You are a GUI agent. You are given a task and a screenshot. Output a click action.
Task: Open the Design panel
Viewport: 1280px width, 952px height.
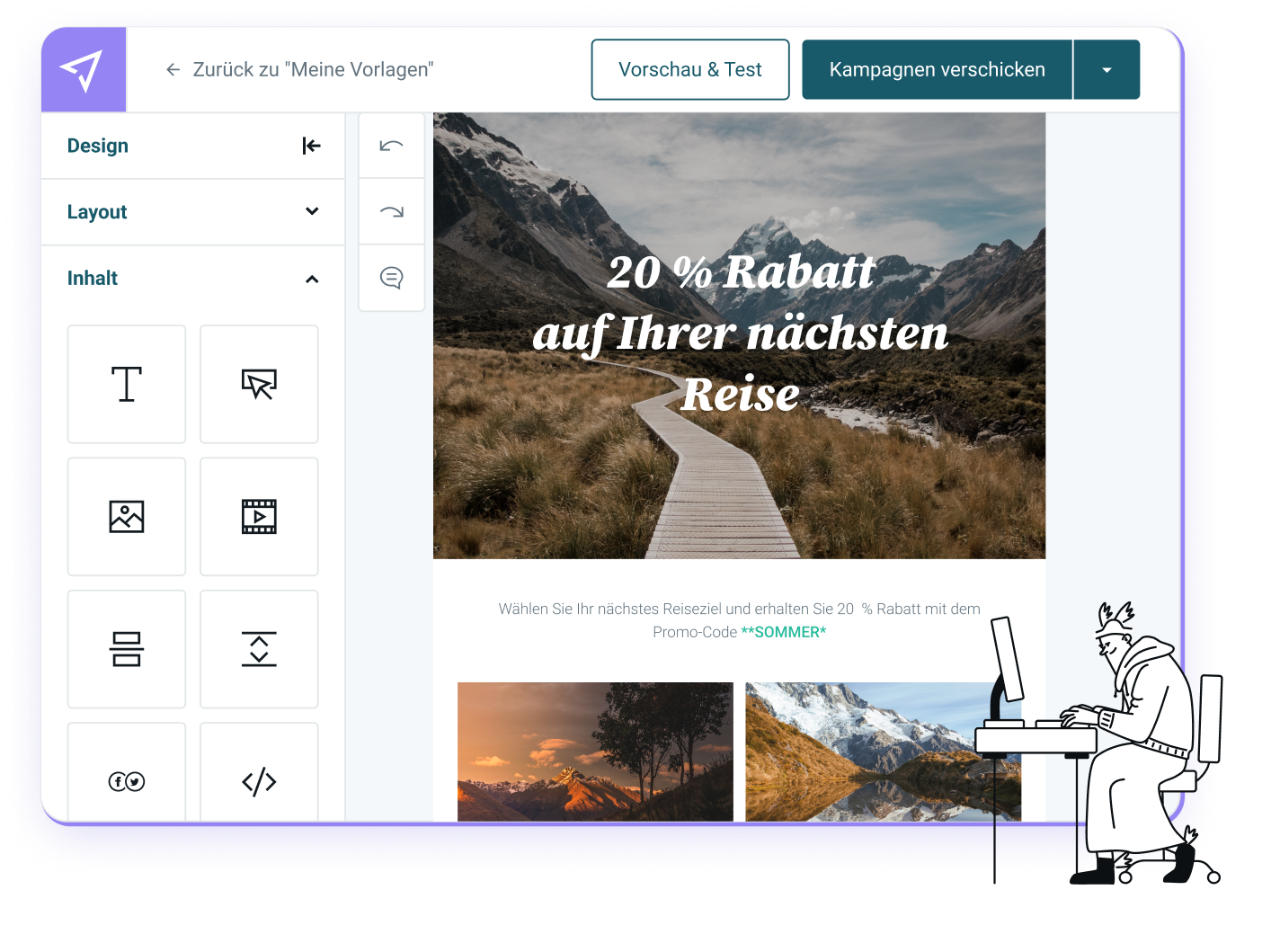point(97,145)
